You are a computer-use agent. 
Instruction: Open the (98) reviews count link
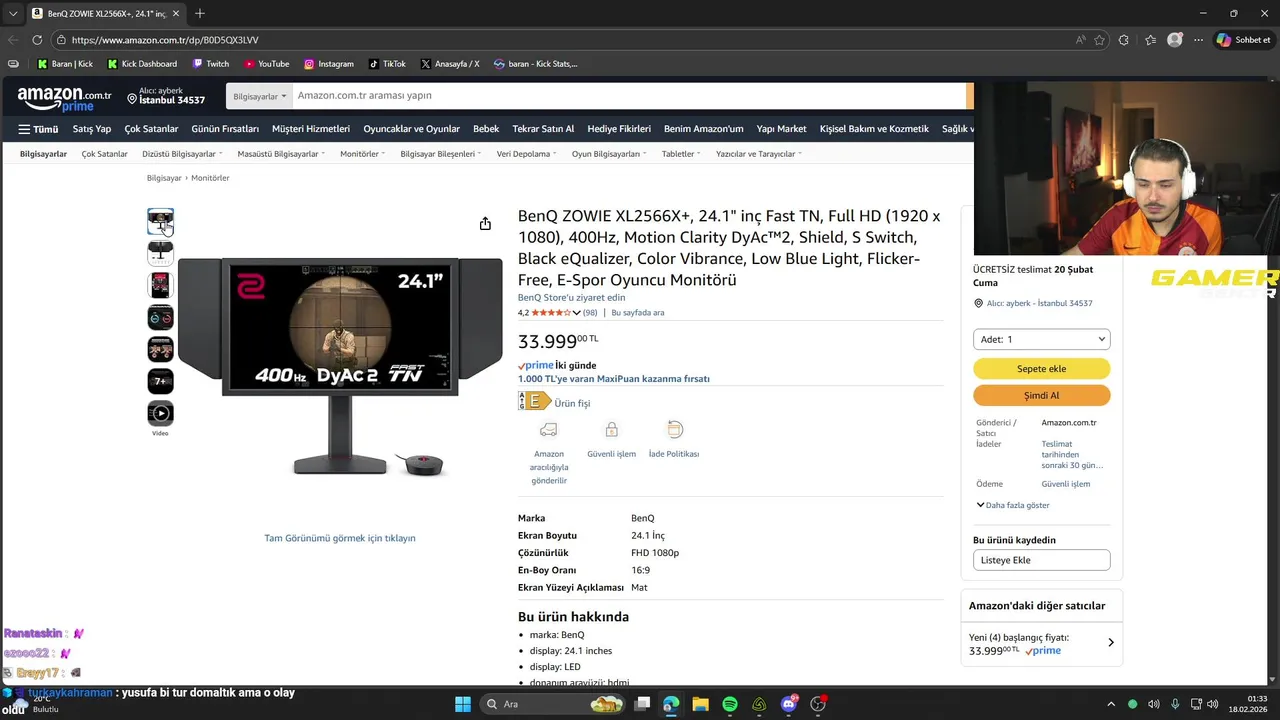coord(590,313)
